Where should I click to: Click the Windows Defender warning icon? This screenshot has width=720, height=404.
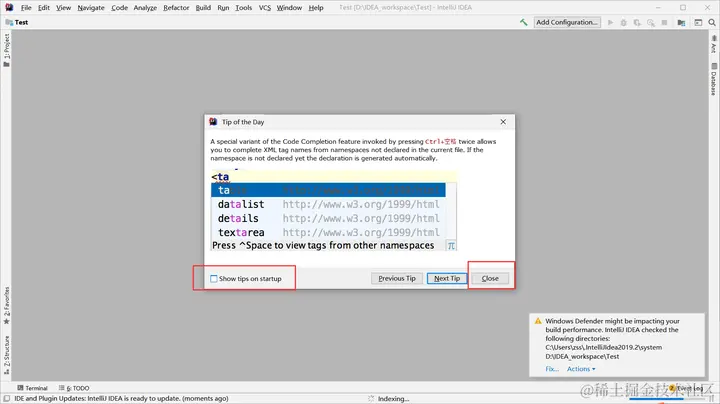pyautogui.click(x=538, y=321)
